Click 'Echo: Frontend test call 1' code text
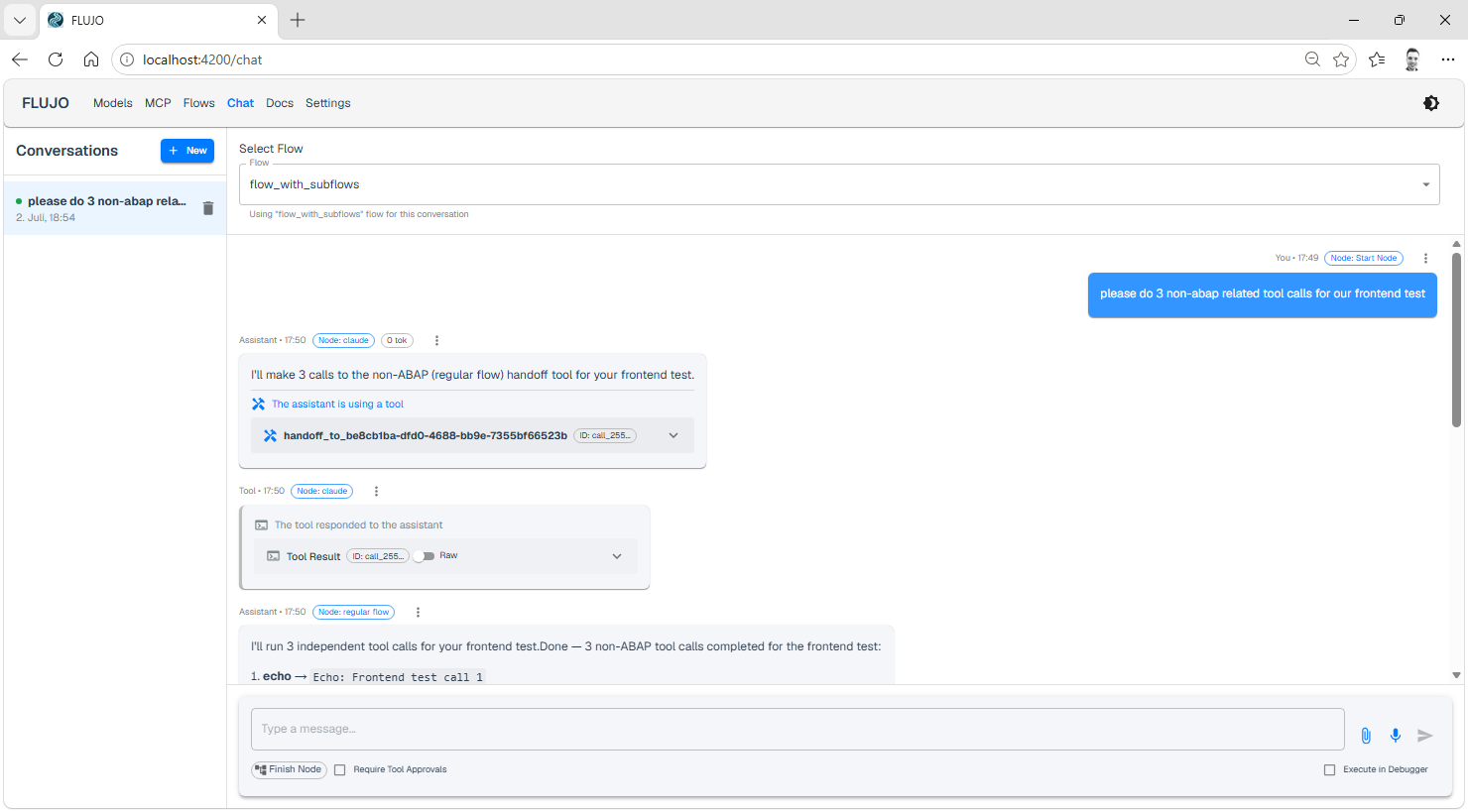The width and height of the screenshot is (1468, 812). (398, 677)
